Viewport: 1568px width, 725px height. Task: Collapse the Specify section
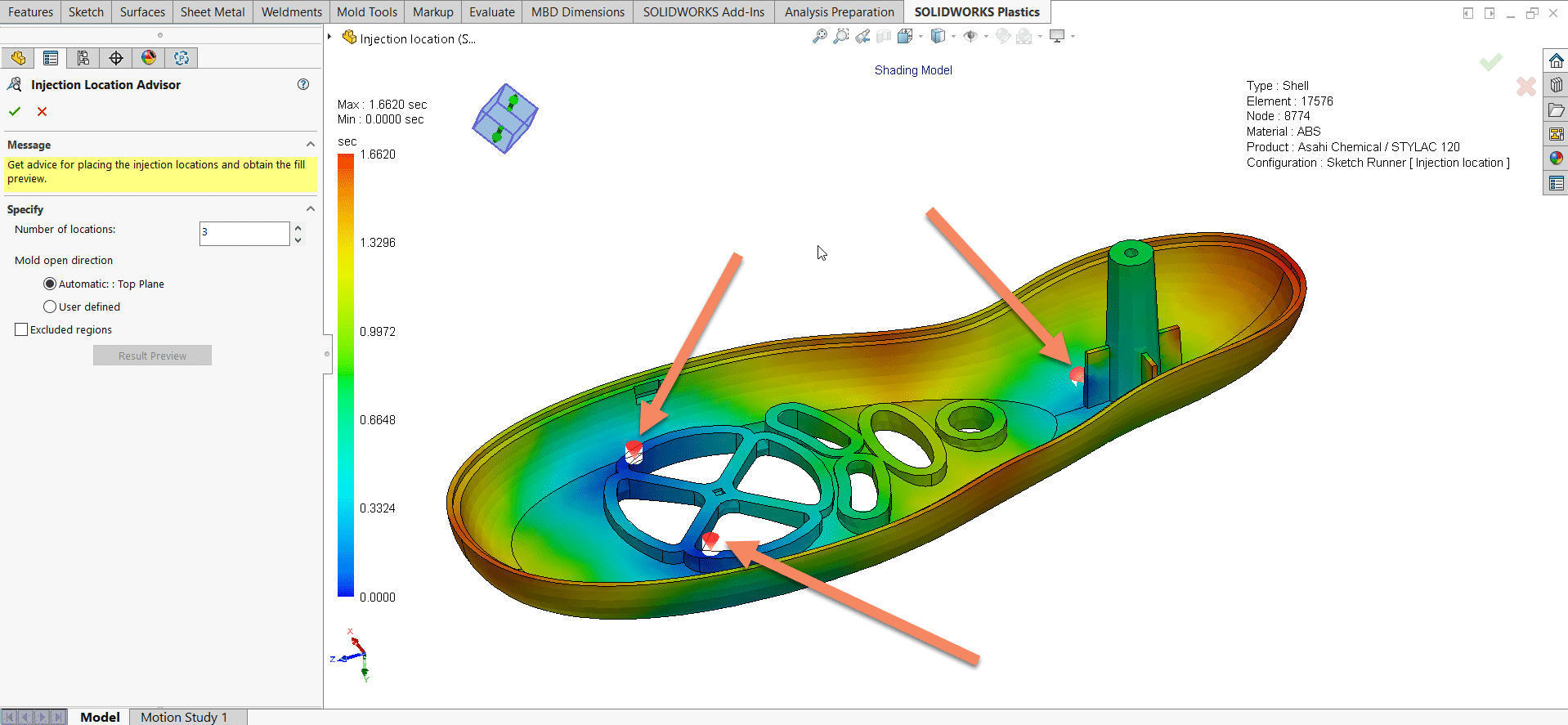click(x=311, y=209)
